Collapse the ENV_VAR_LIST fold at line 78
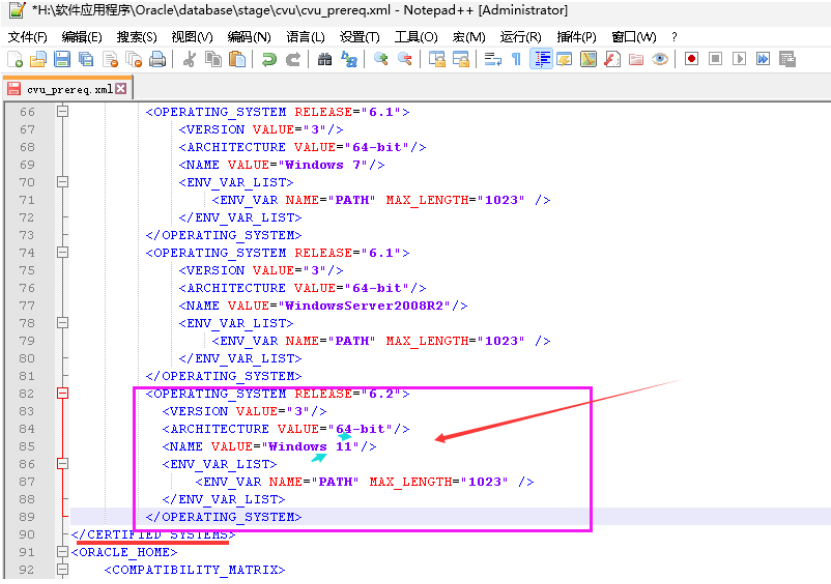Screen dimensions: 831x584 (x=63, y=323)
